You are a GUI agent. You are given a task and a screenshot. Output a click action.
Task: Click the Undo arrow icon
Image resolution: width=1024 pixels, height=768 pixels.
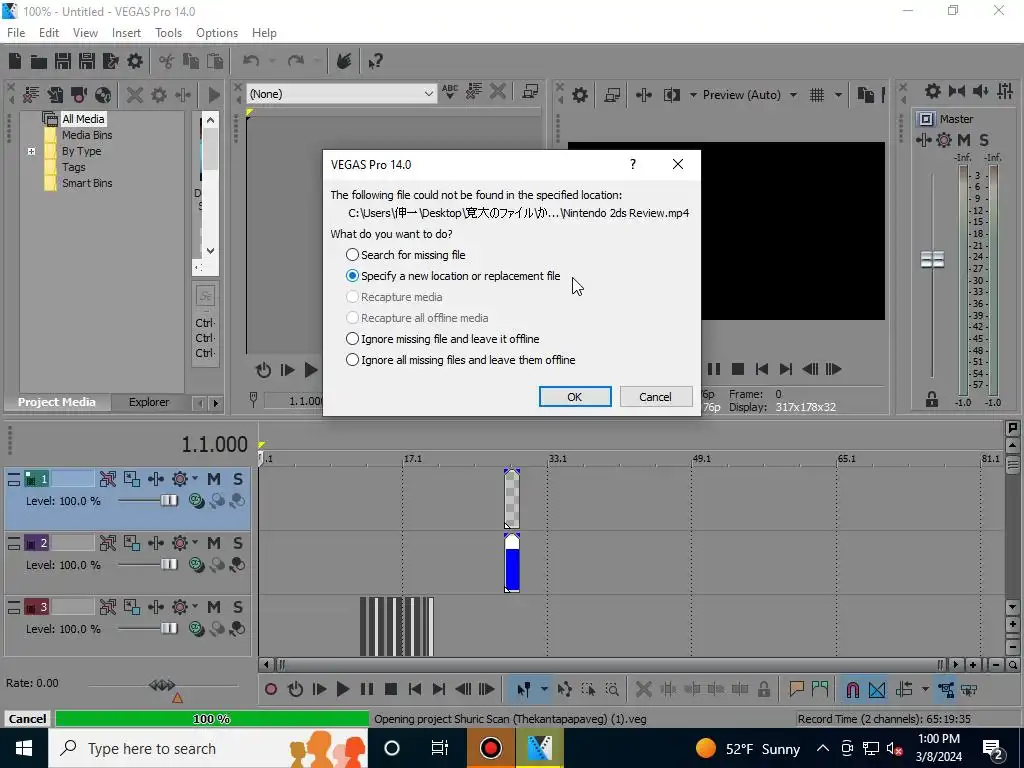pyautogui.click(x=251, y=61)
